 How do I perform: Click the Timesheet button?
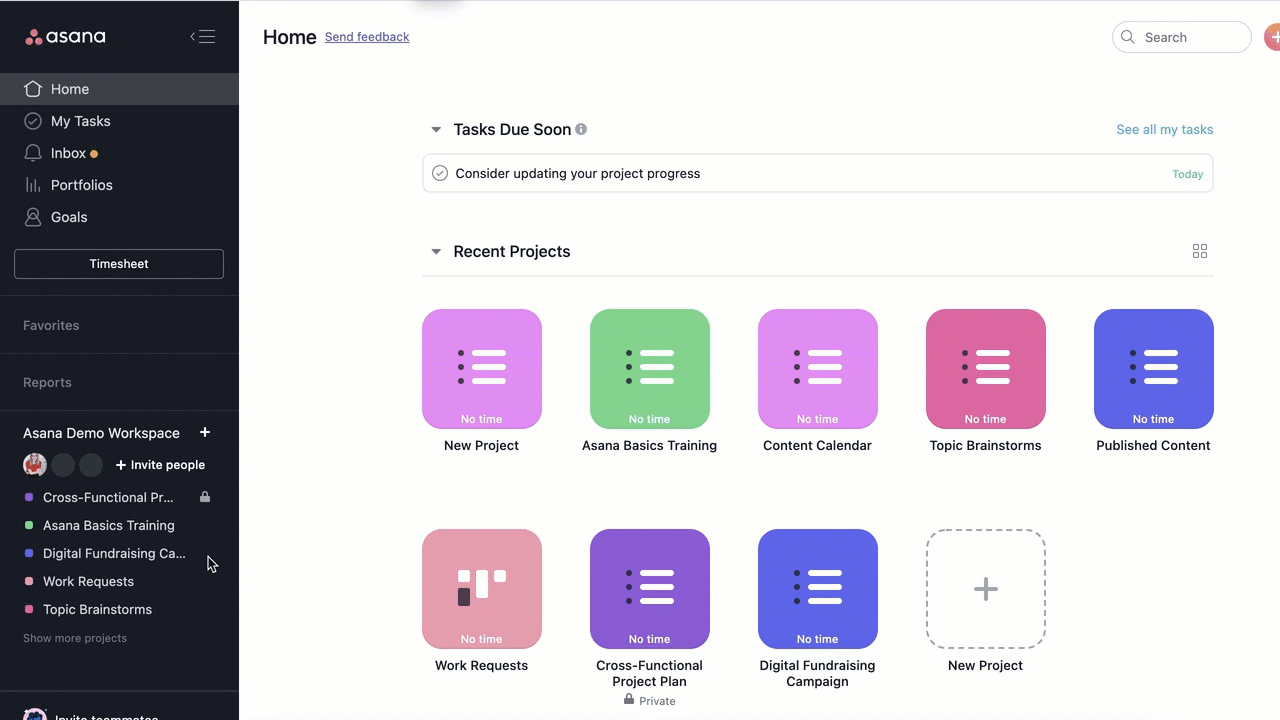119,264
